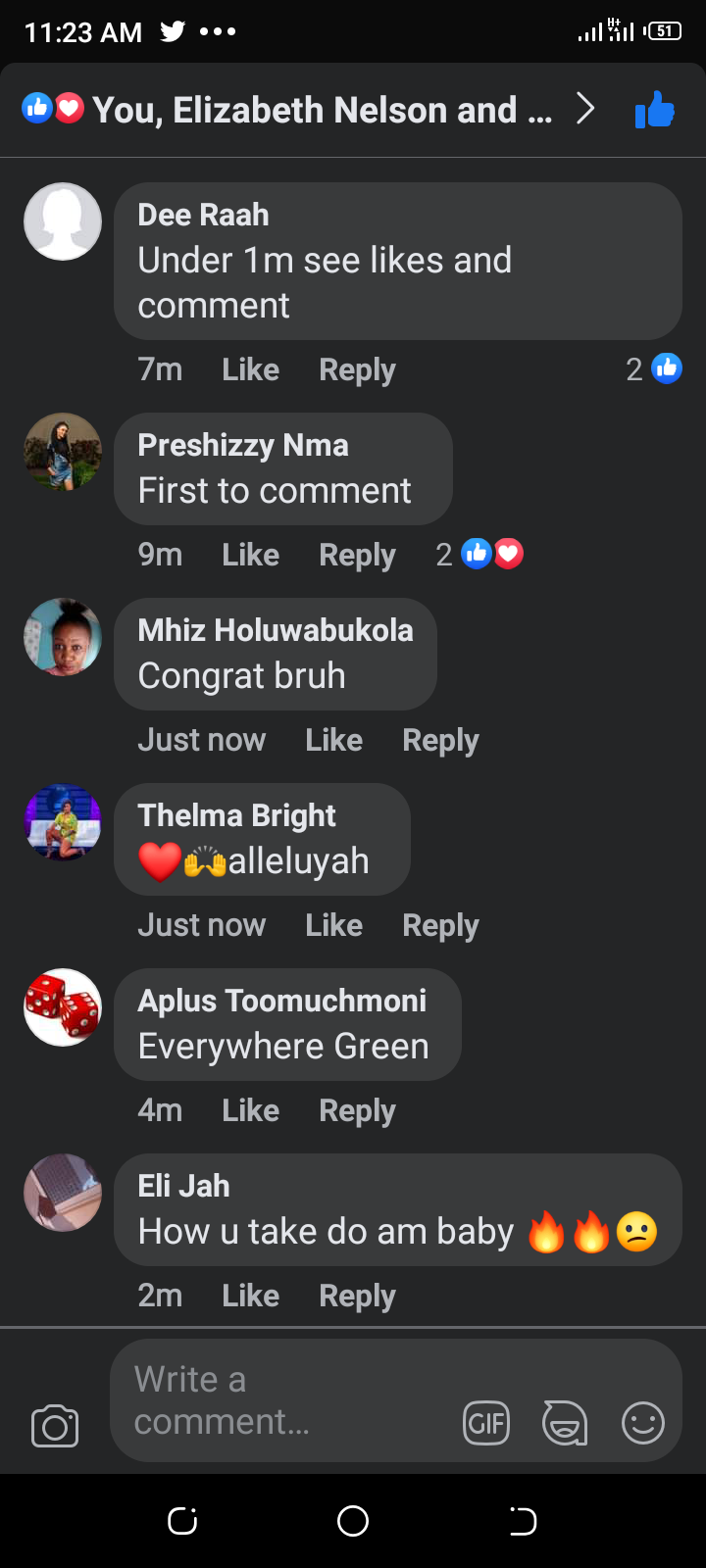Open the sticker picker icon

(565, 1423)
